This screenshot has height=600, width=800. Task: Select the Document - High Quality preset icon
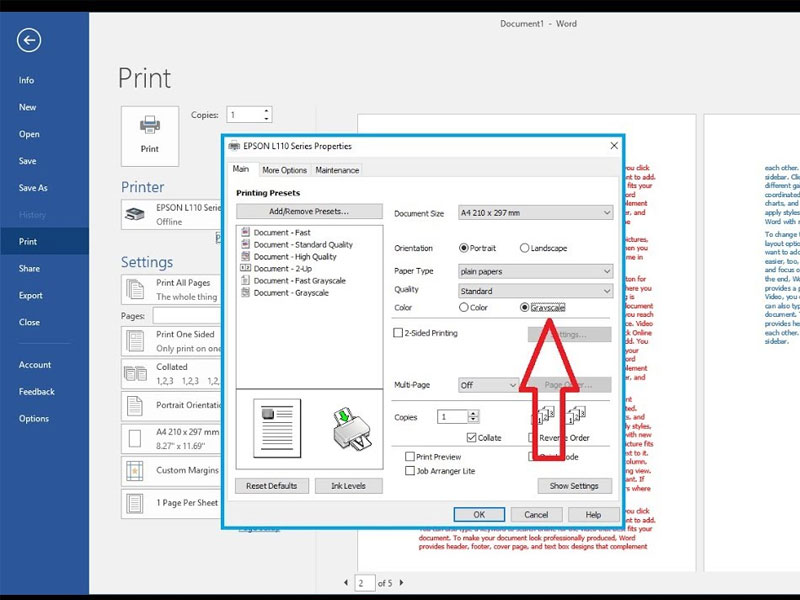[245, 256]
